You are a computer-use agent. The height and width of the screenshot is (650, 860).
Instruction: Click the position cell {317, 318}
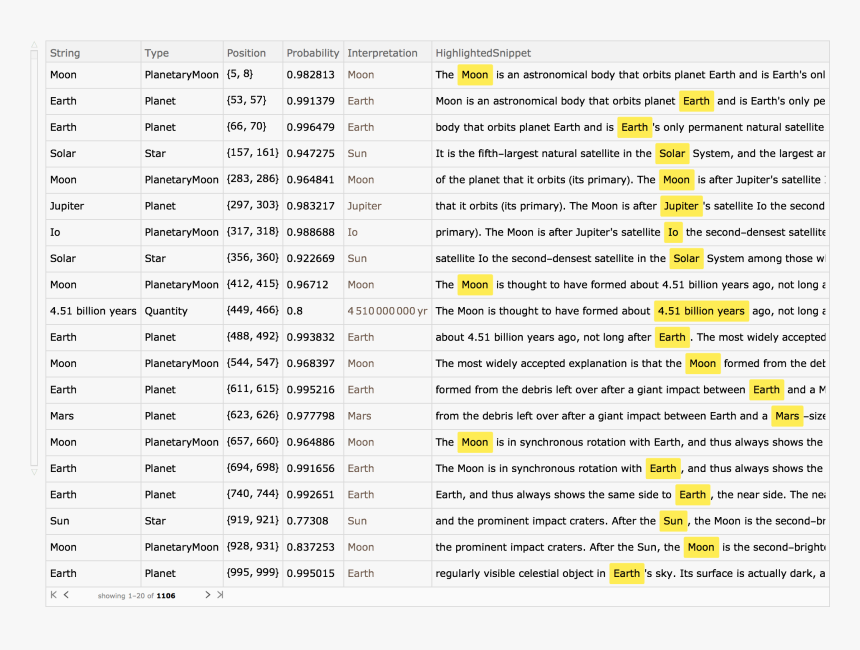click(253, 231)
